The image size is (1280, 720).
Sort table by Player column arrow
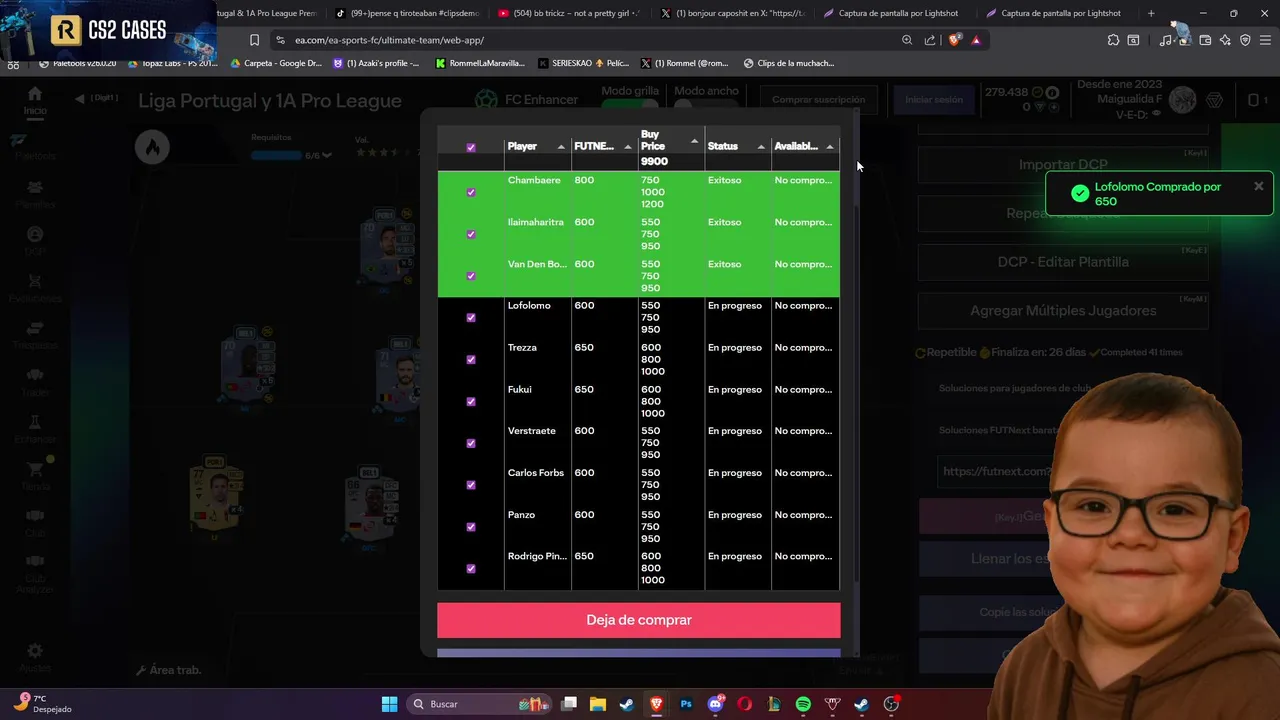[x=561, y=147]
